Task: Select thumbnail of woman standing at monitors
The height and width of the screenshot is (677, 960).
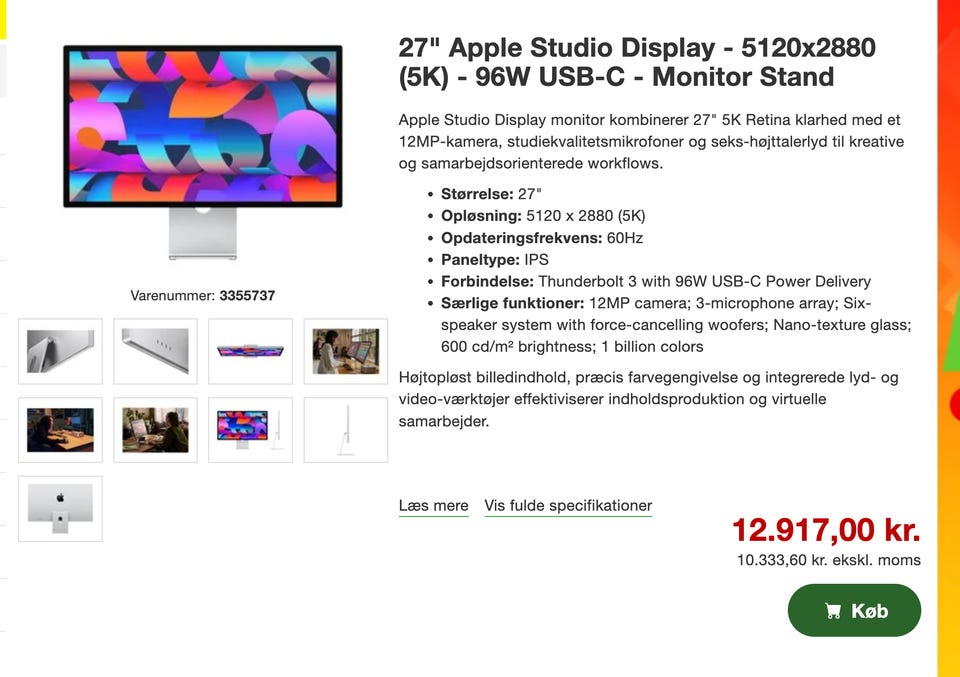Action: 346,351
